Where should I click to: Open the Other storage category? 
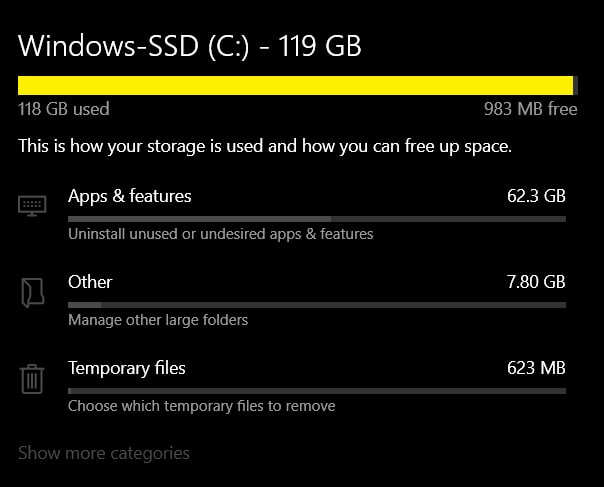90,282
